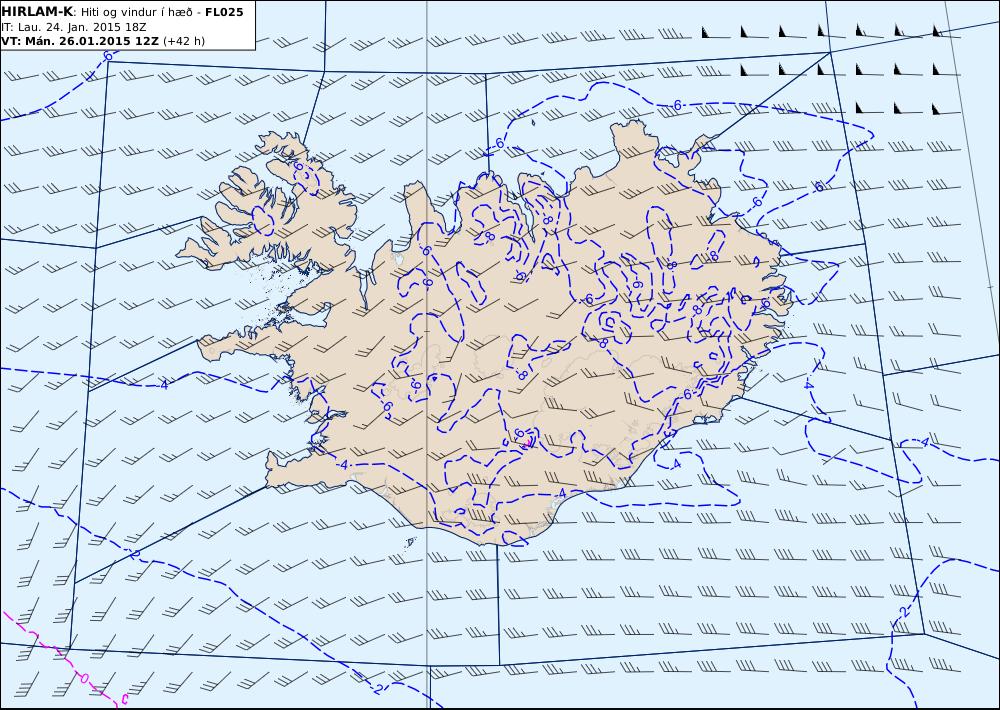Click the magenta 0 isotherm label
Viewport: 1000px width, 710px height.
pyautogui.click(x=84, y=677)
